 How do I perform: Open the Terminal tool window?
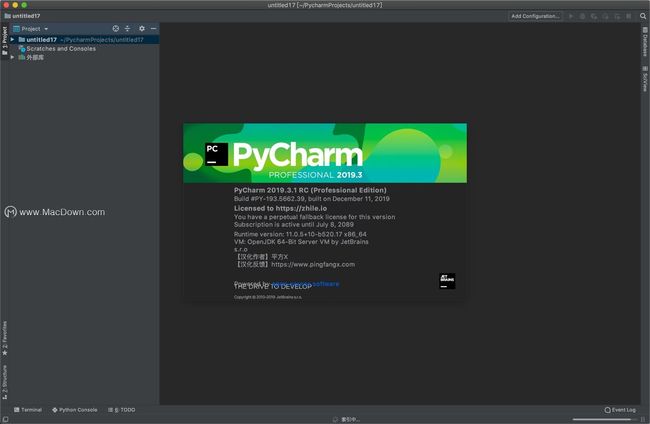click(x=28, y=410)
